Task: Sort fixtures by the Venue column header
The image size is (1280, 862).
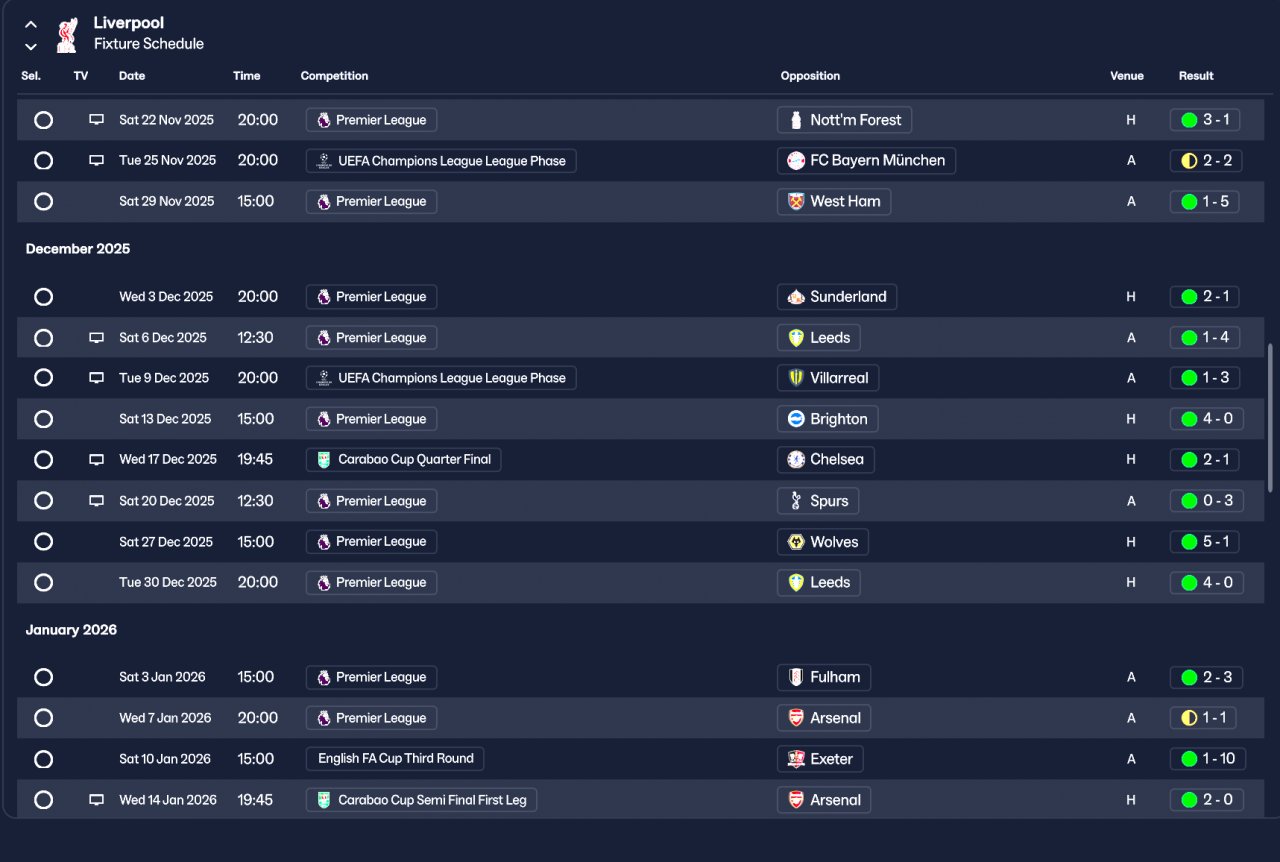Action: pos(1127,76)
